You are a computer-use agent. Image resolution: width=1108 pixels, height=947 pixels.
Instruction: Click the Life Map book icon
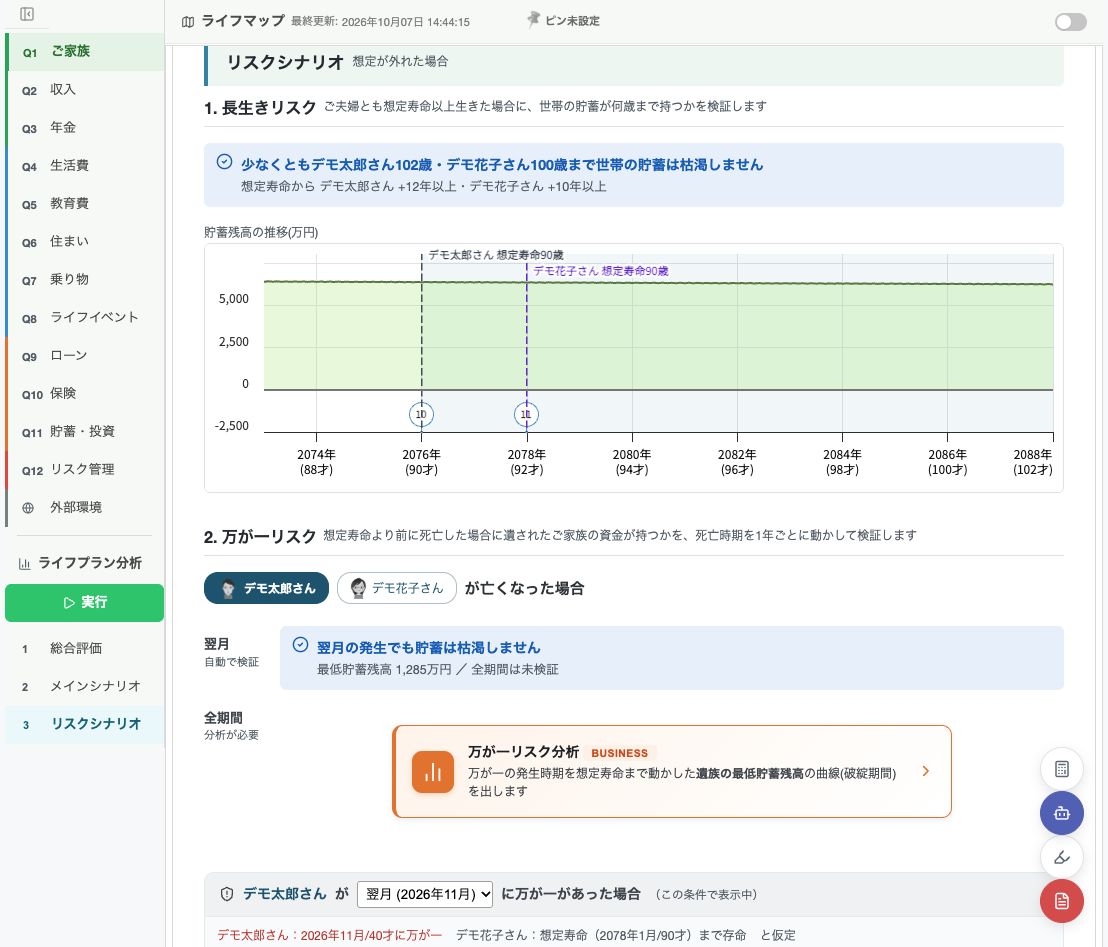coord(187,22)
